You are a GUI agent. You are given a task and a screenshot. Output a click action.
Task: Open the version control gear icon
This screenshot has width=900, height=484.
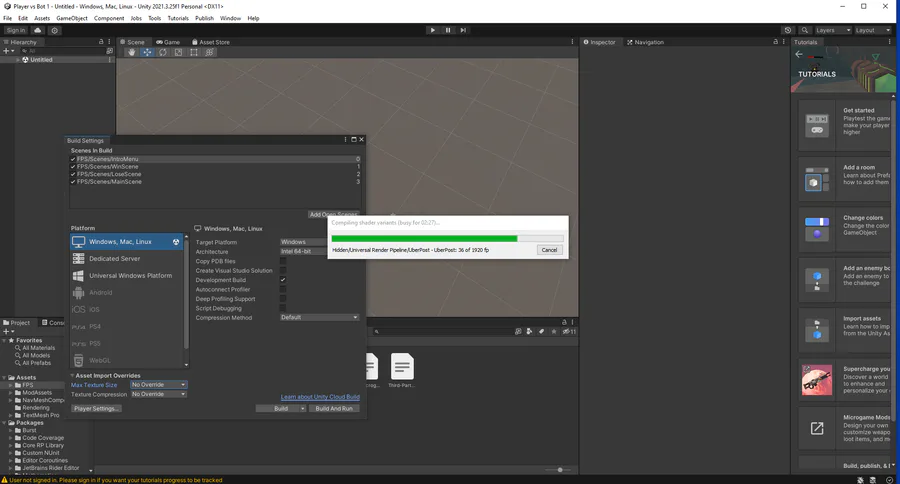tap(55, 30)
